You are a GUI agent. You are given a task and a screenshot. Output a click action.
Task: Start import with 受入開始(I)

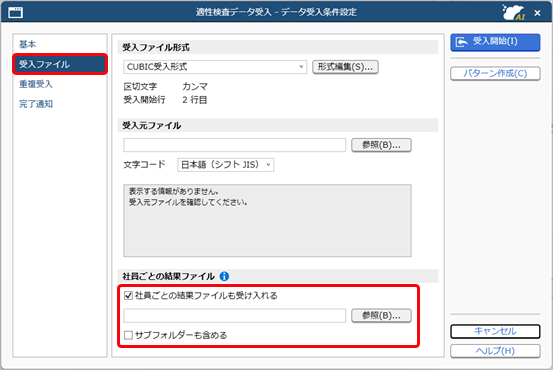coord(495,42)
